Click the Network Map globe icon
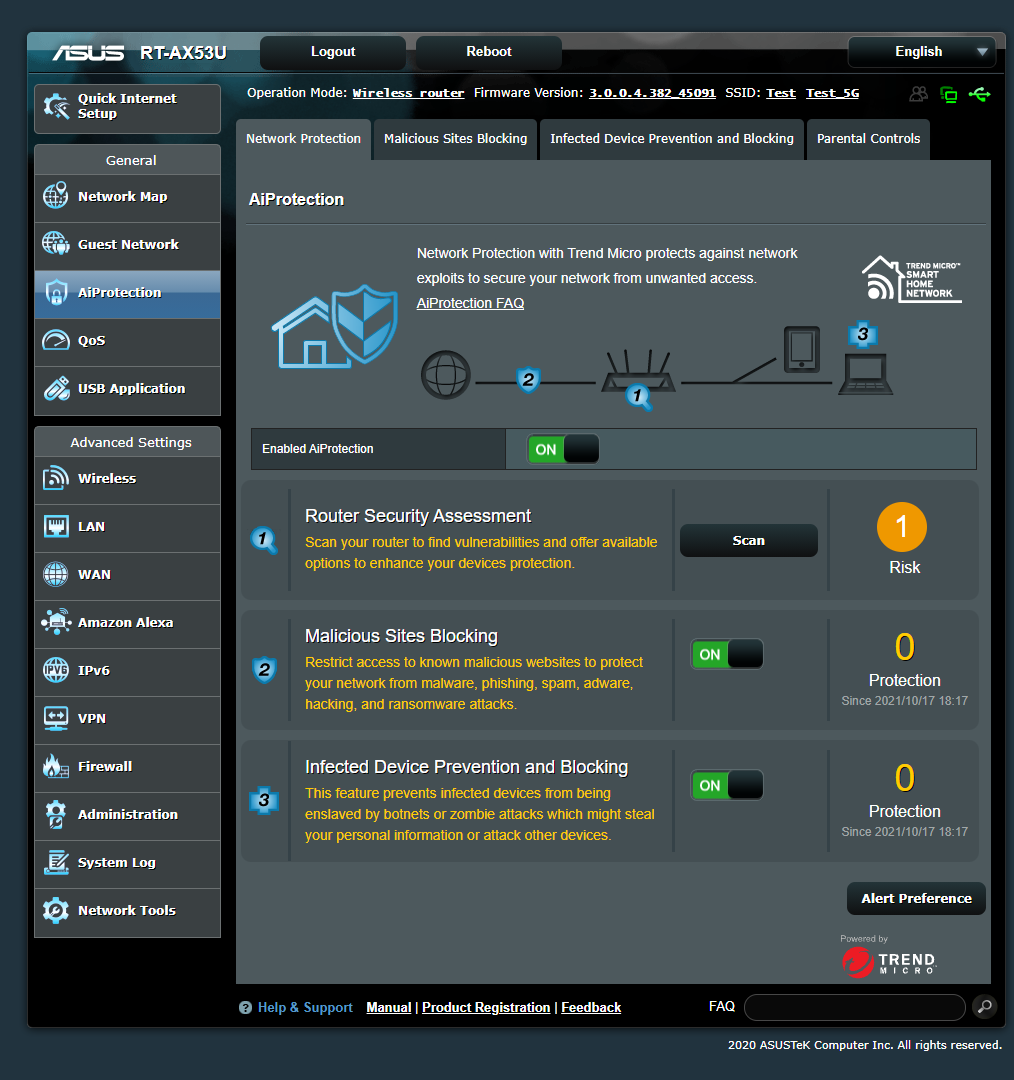This screenshot has height=1080, width=1014. (x=56, y=196)
